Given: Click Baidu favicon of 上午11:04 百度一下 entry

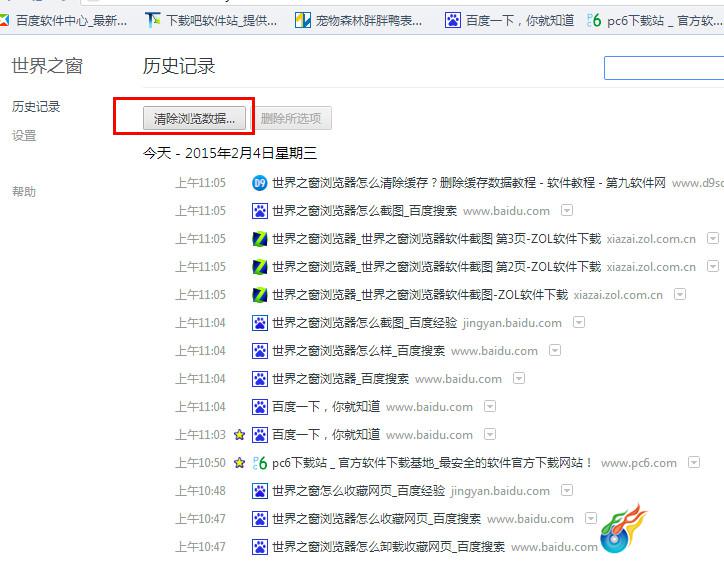Looking at the screenshot, I should (259, 407).
